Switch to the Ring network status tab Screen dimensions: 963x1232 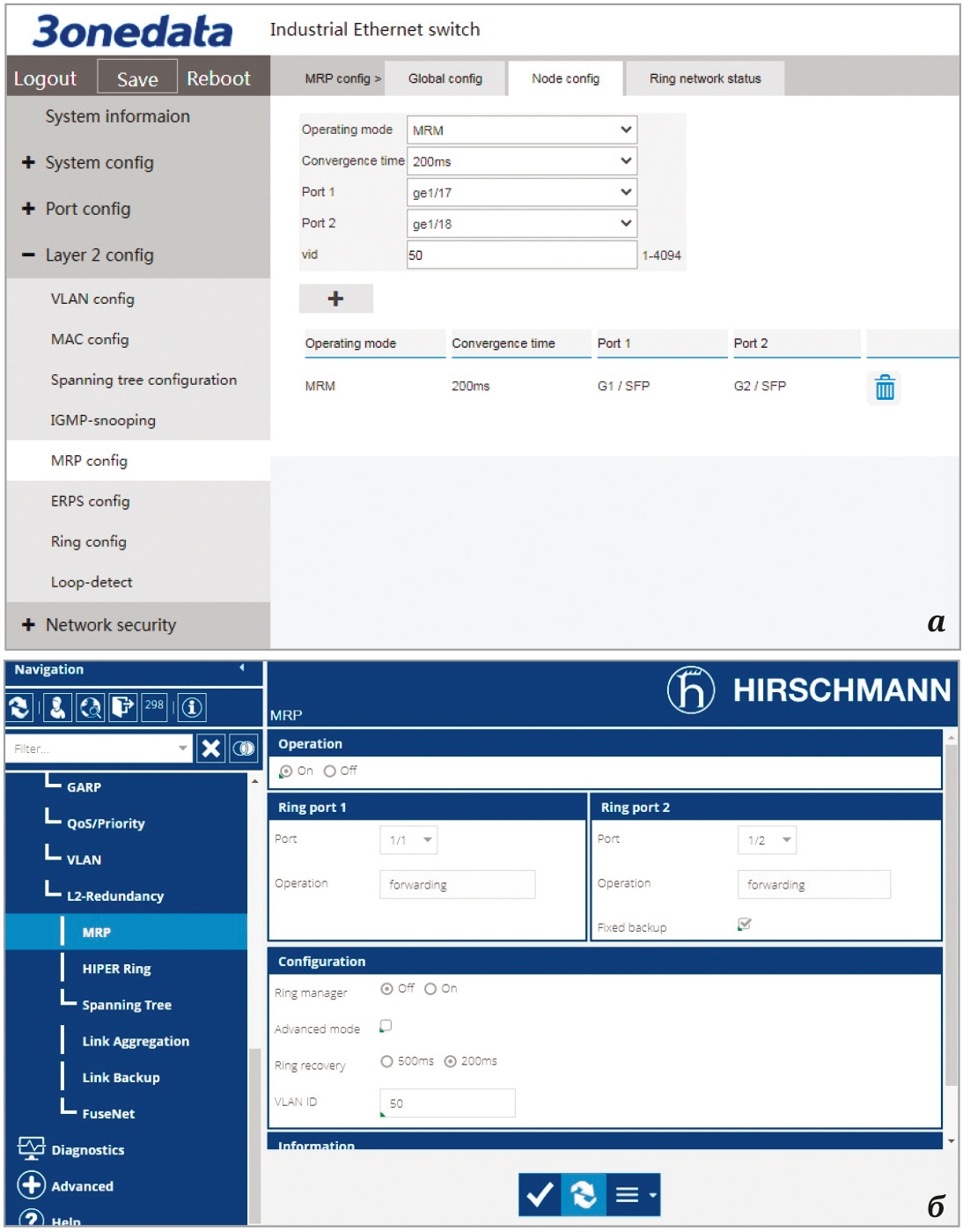click(705, 78)
